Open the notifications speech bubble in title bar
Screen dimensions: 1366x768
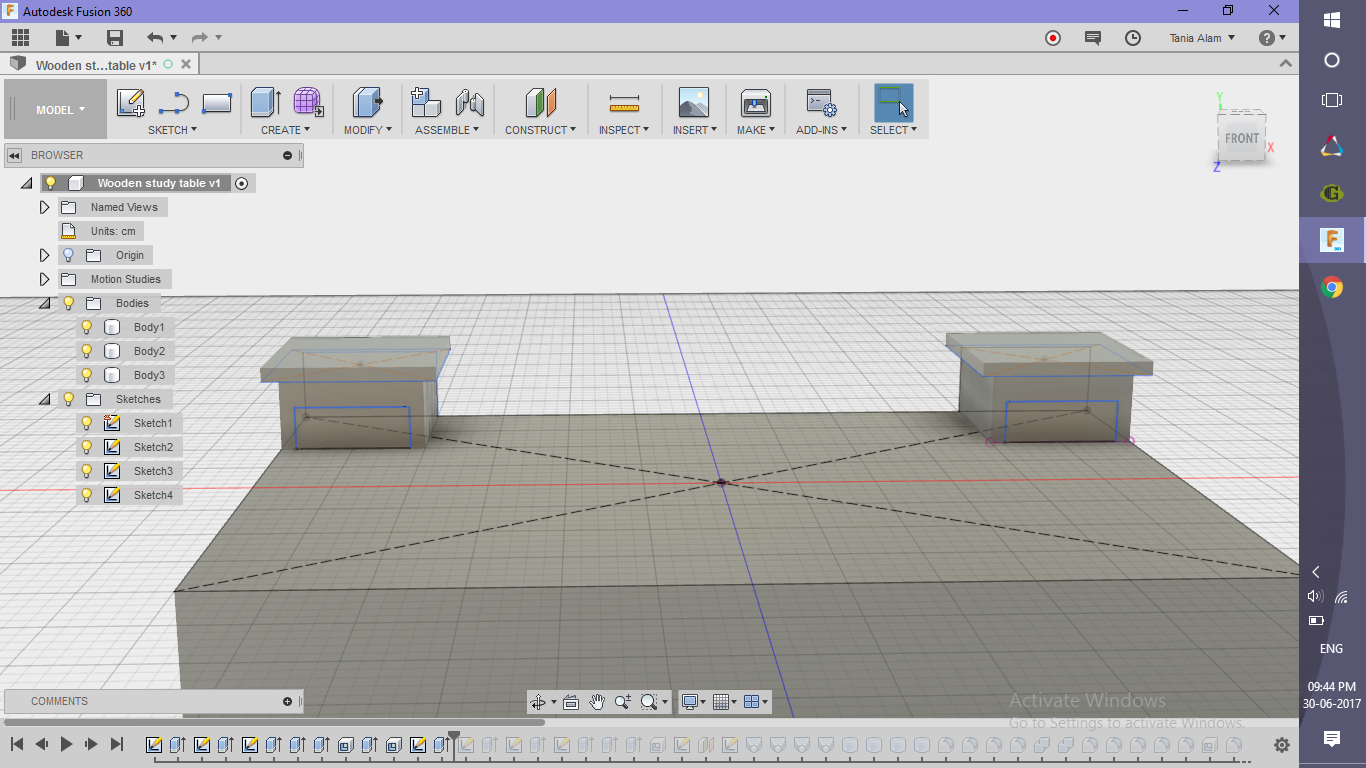click(1093, 38)
